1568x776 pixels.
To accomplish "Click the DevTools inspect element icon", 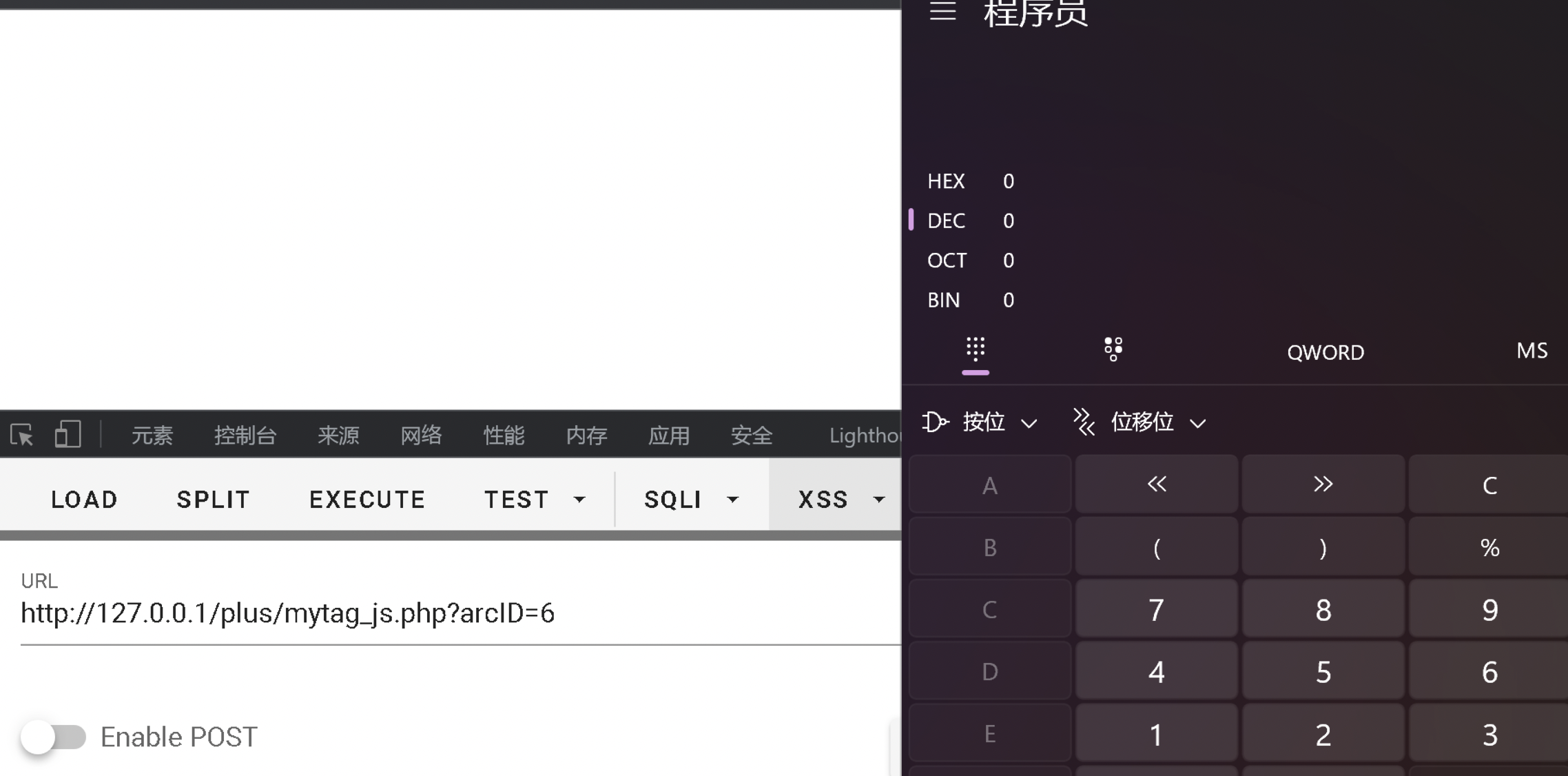I will click(x=22, y=435).
